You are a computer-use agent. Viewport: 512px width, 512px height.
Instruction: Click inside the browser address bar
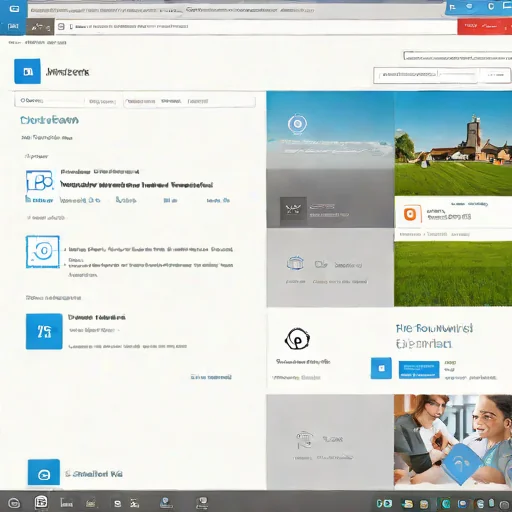pos(256,27)
